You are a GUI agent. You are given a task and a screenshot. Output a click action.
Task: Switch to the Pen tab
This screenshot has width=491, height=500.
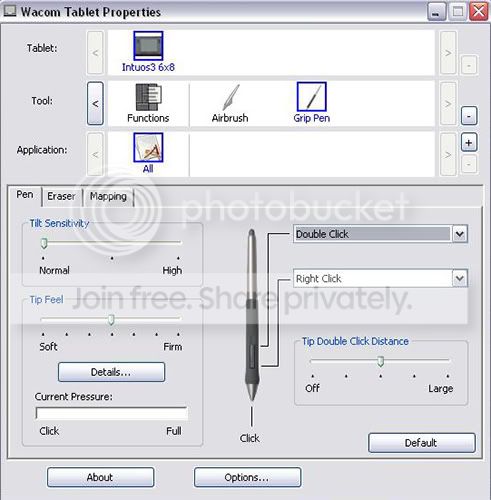(x=25, y=195)
